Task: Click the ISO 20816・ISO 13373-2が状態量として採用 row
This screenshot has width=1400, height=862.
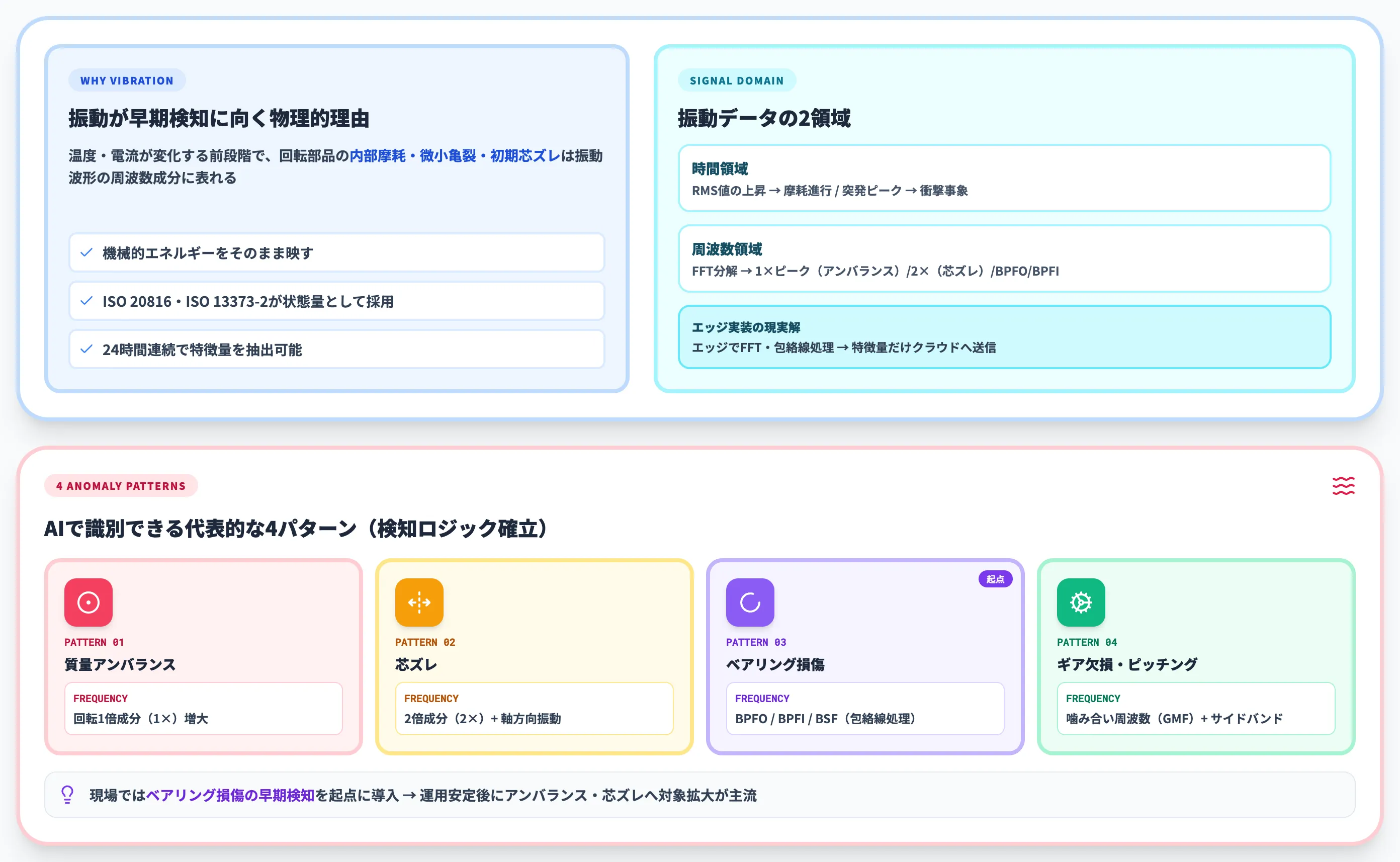Action: click(336, 301)
